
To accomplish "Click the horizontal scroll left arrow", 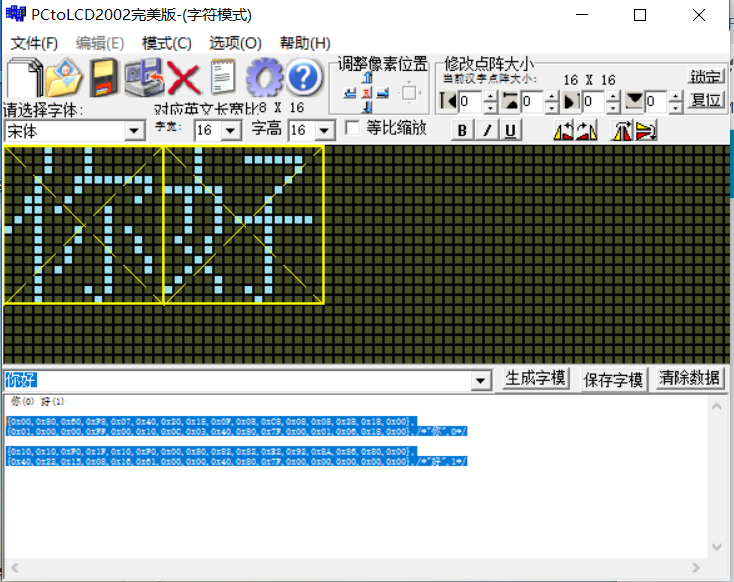I will click(x=15, y=567).
